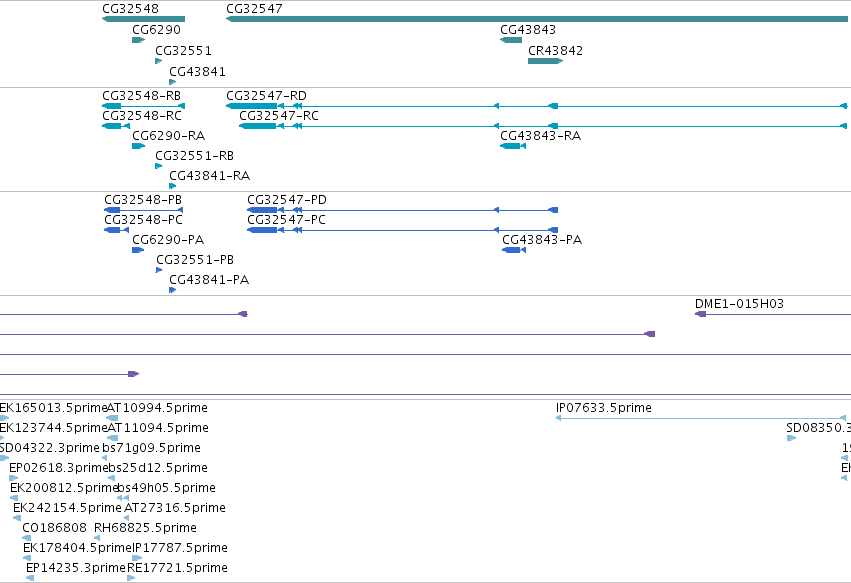
Task: Click the EK178404.5prime EST glyph
Action: tap(27, 558)
